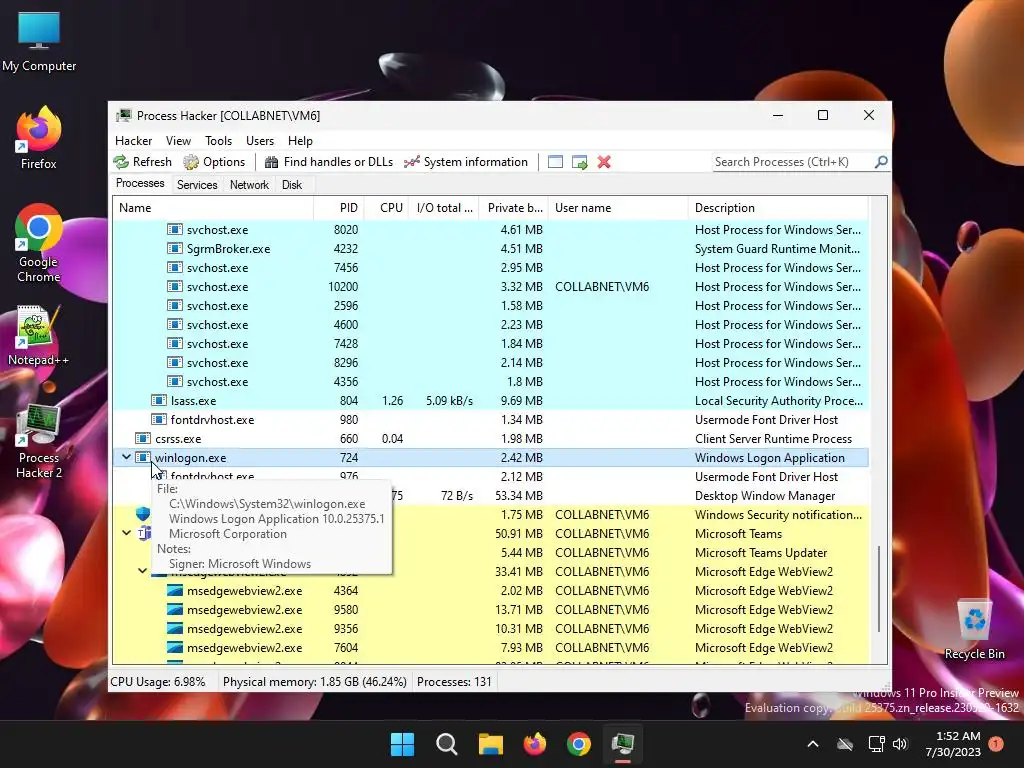The height and width of the screenshot is (768, 1024).
Task: Open My Computer desktop icon
Action: [x=39, y=42]
